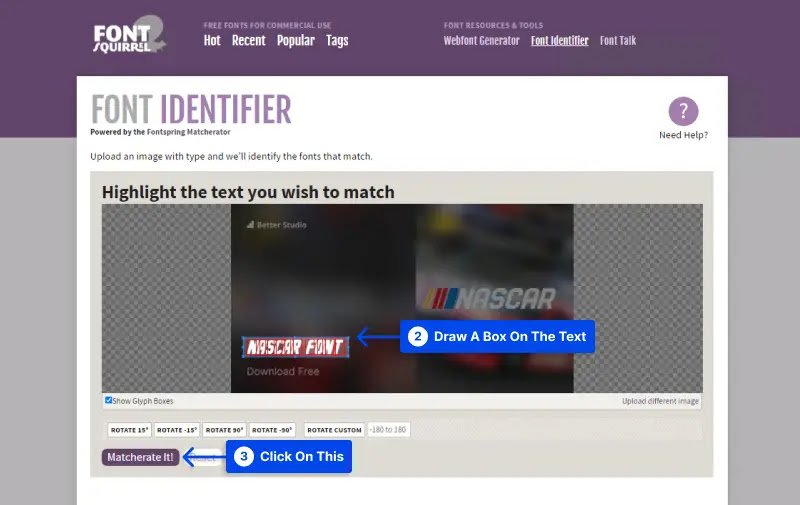This screenshot has height=505, width=800.
Task: Click the Rotate -90° button
Action: point(272,430)
